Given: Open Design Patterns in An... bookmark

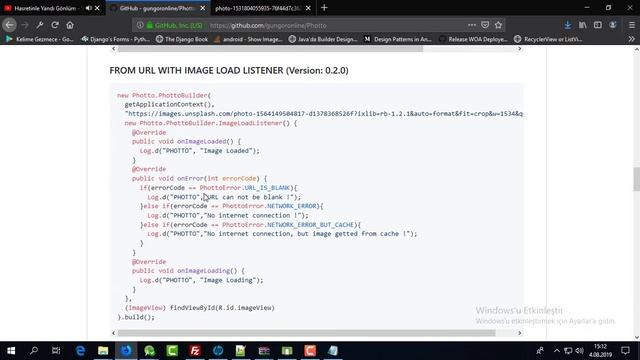Looking at the screenshot, I should (x=398, y=39).
